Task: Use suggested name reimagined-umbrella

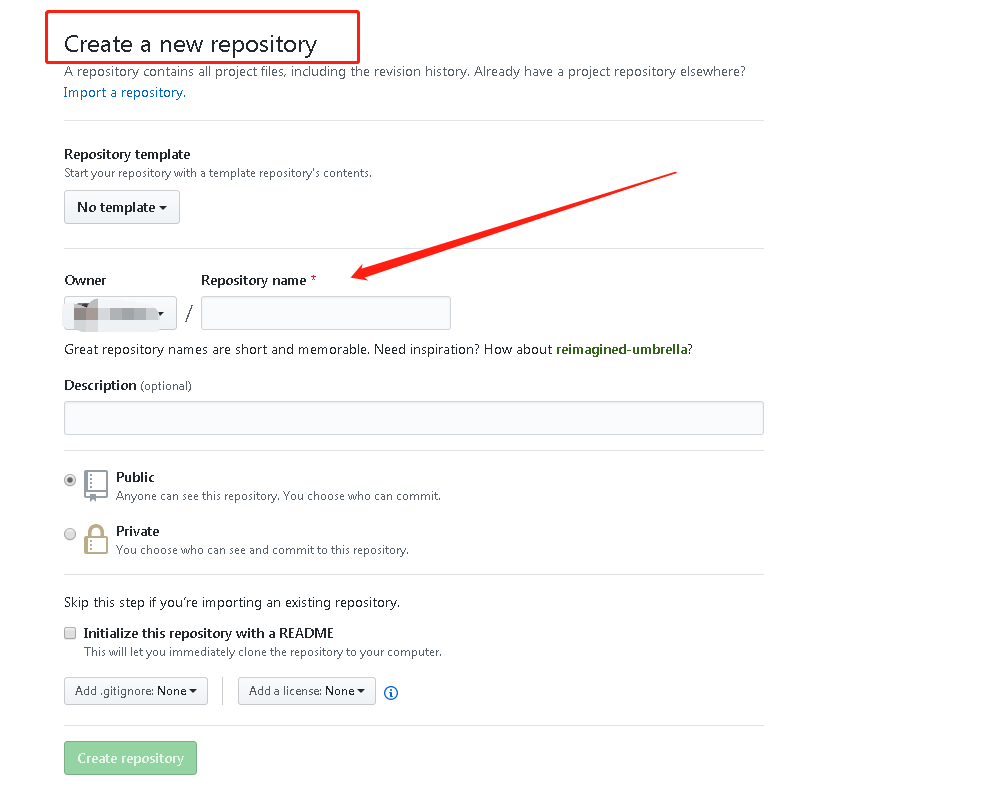Action: click(622, 350)
